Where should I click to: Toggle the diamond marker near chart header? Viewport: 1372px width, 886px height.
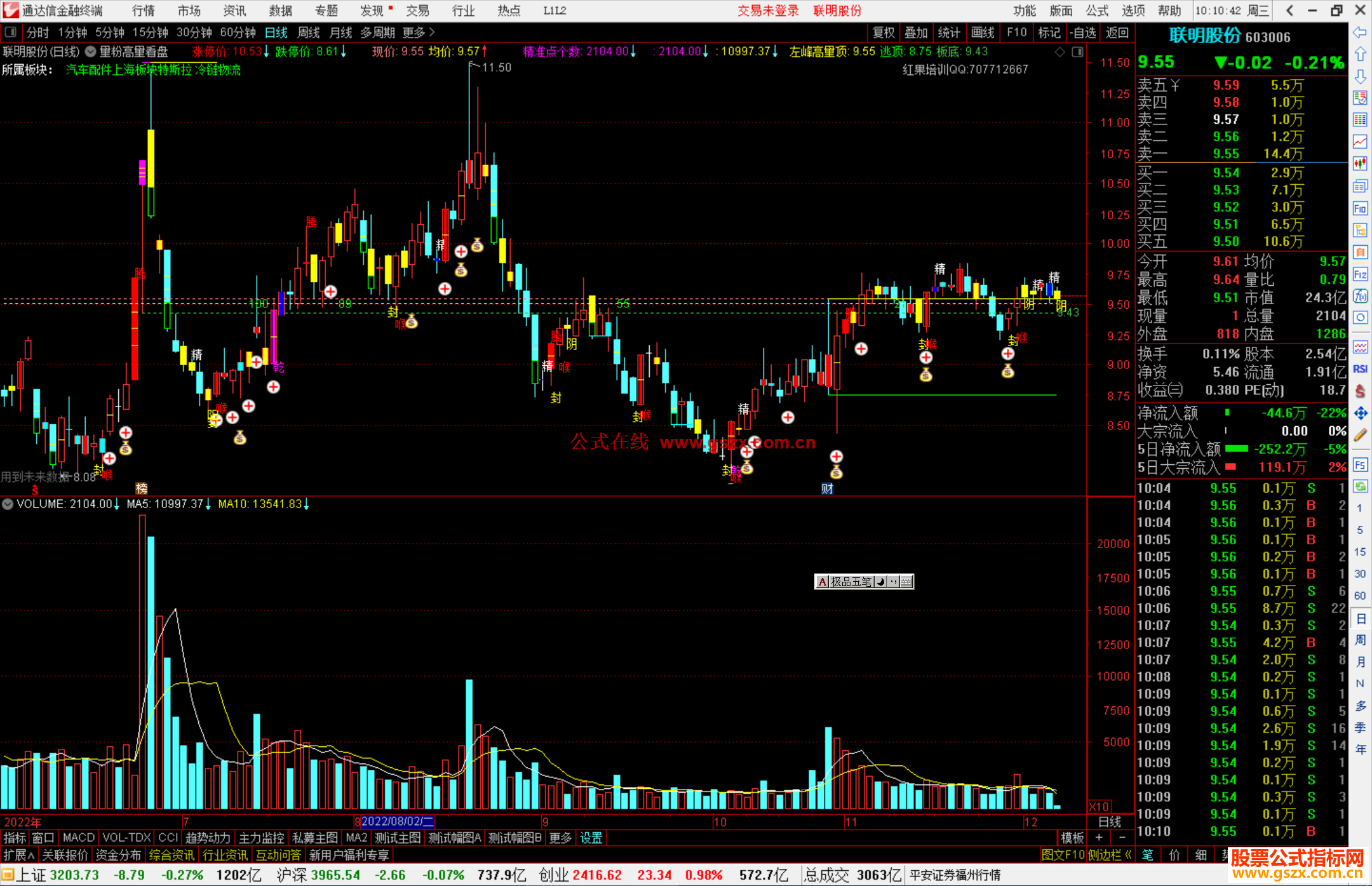pyautogui.click(x=1060, y=52)
